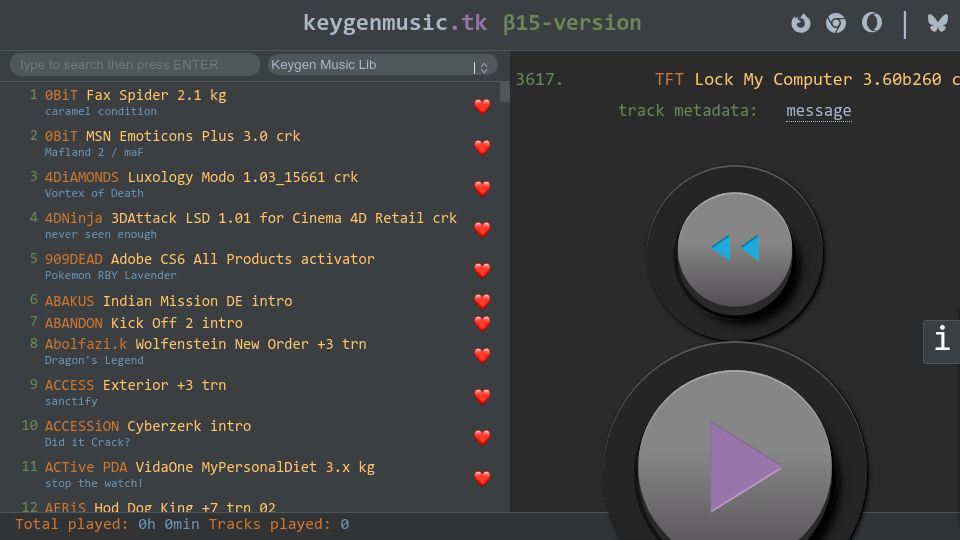Toggle heart for ACTive PDA VidaOne track
Image resolution: width=960 pixels, height=540 pixels.
point(482,478)
